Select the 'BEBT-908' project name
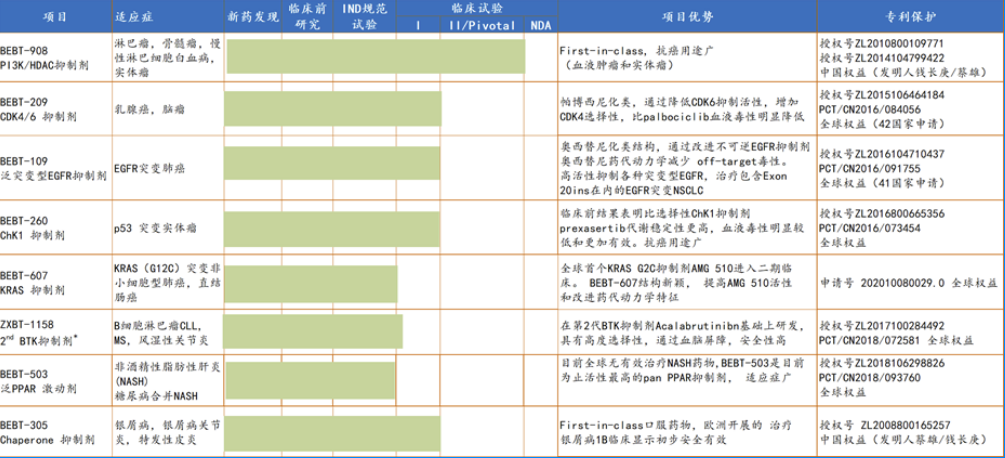The image size is (1005, 458). coord(24,50)
